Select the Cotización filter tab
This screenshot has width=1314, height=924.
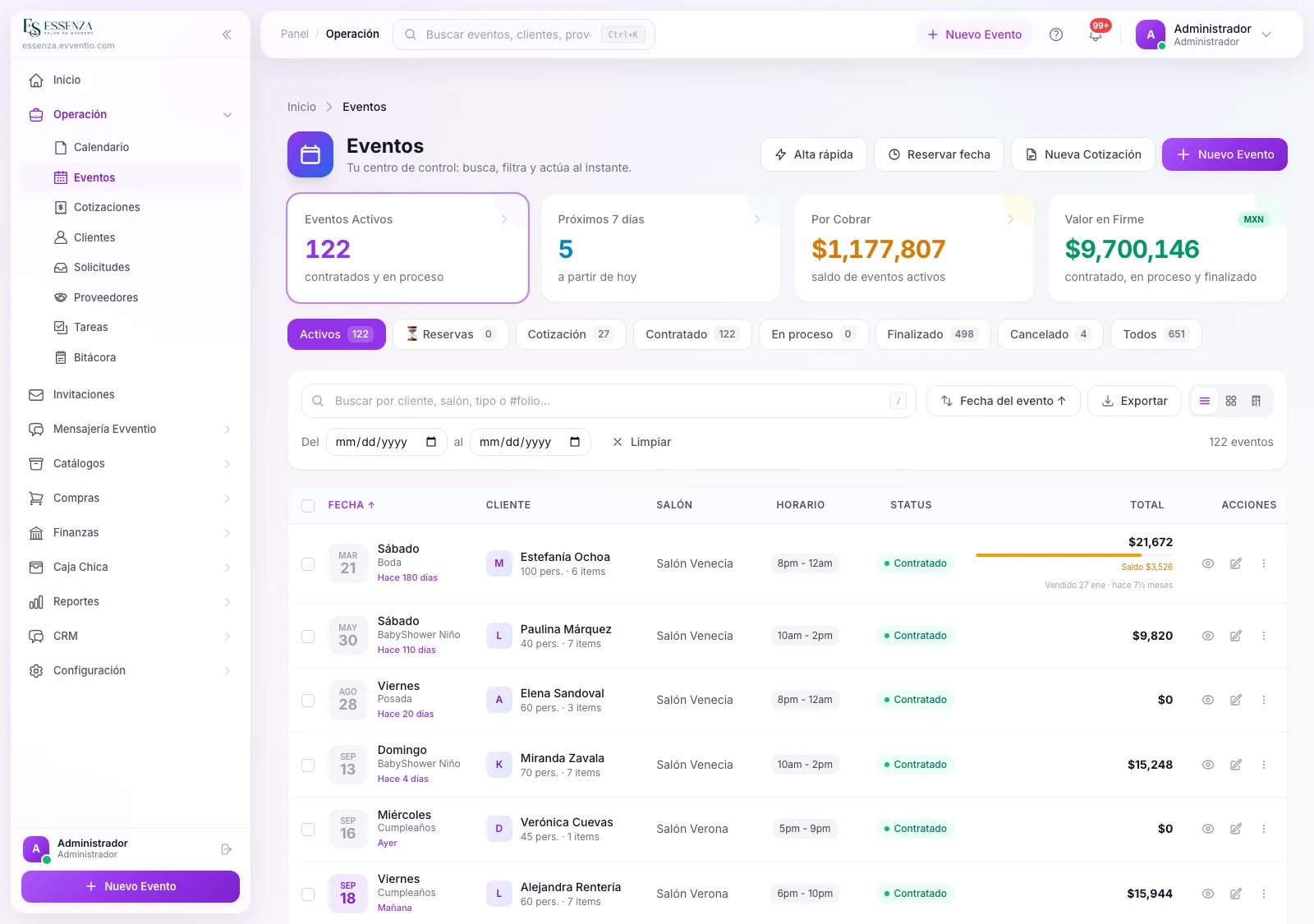(x=571, y=334)
